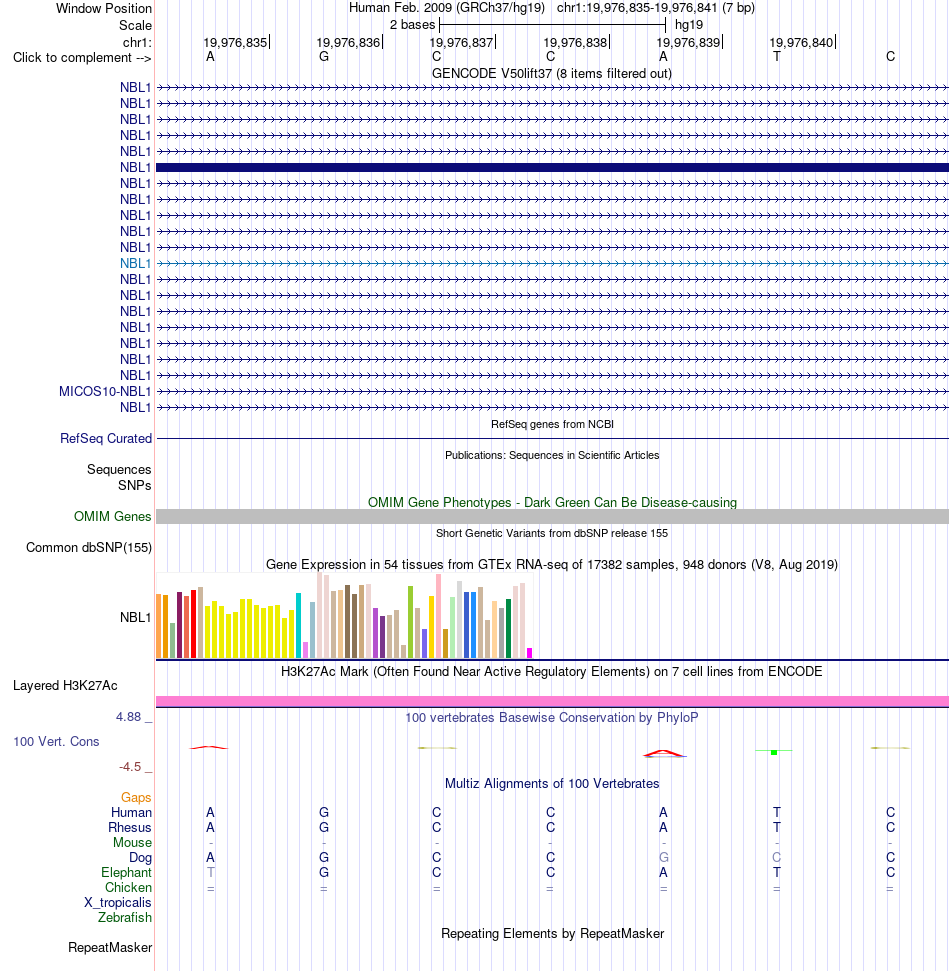
Task: Click the Common dbSNP(155) label
Action: (89, 547)
